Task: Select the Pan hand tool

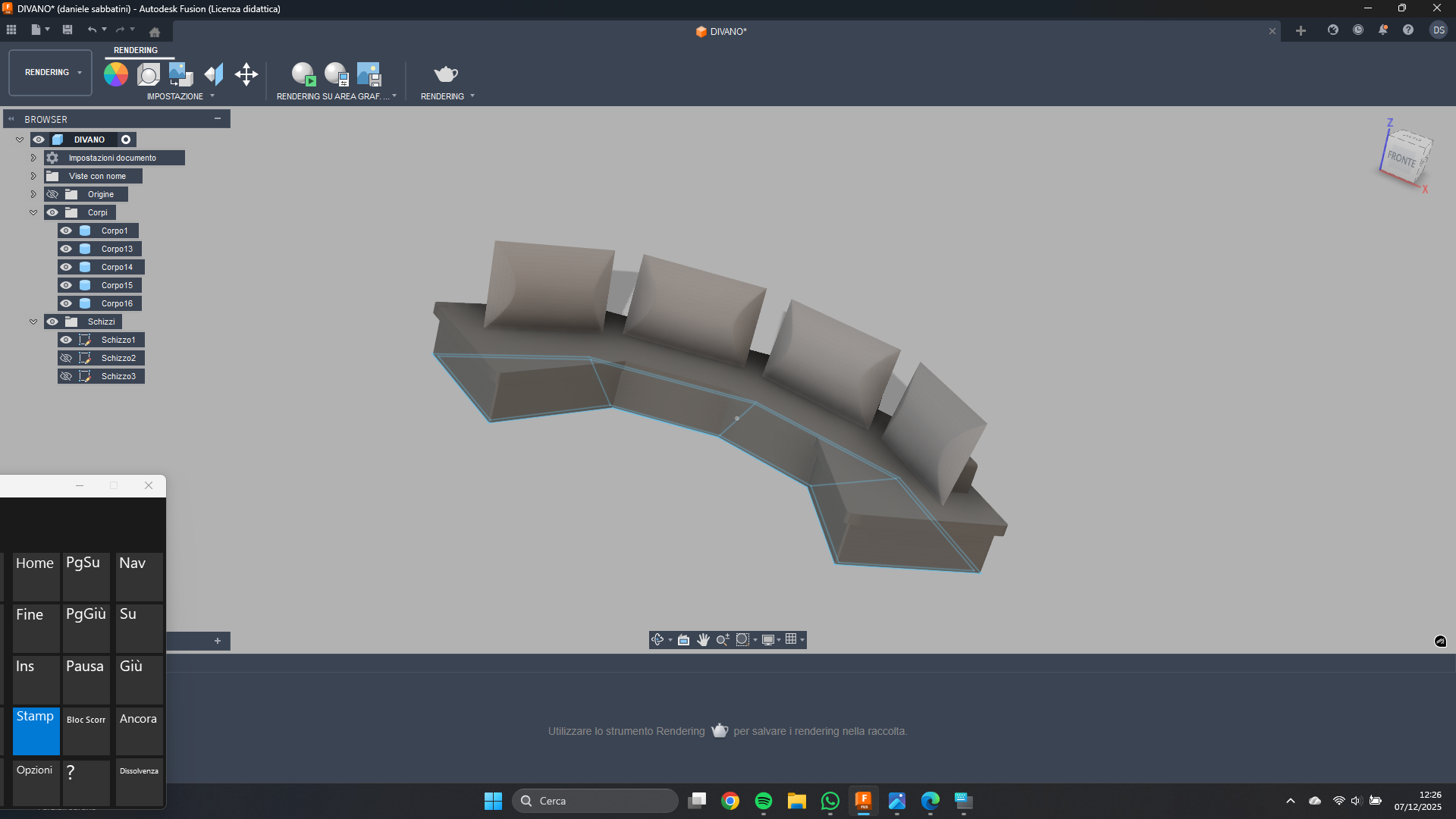Action: click(703, 640)
